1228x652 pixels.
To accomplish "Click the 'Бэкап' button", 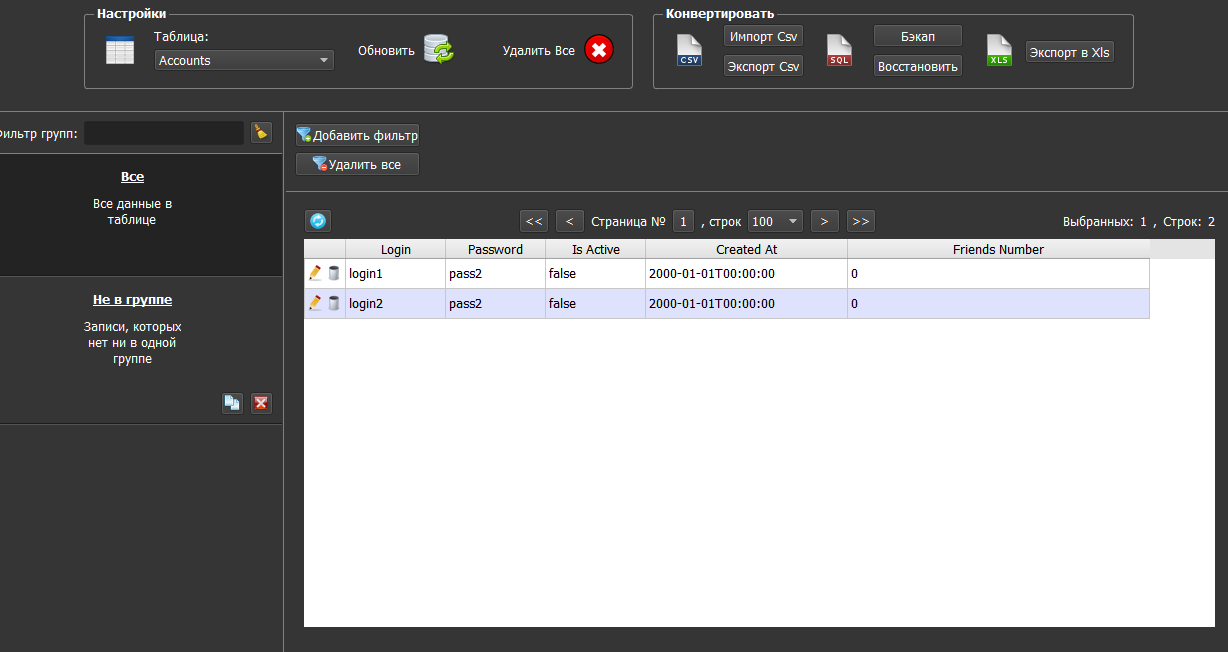I will [917, 36].
